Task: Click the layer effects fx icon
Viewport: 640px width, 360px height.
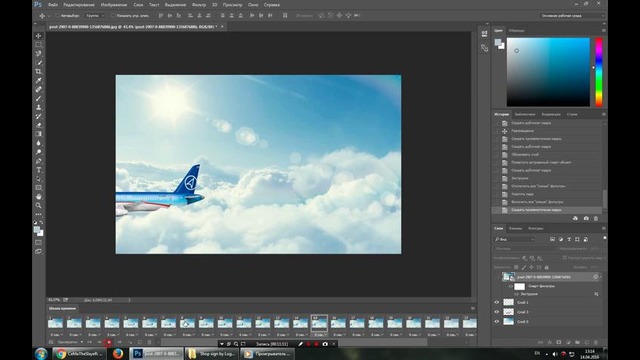Action: point(549,342)
